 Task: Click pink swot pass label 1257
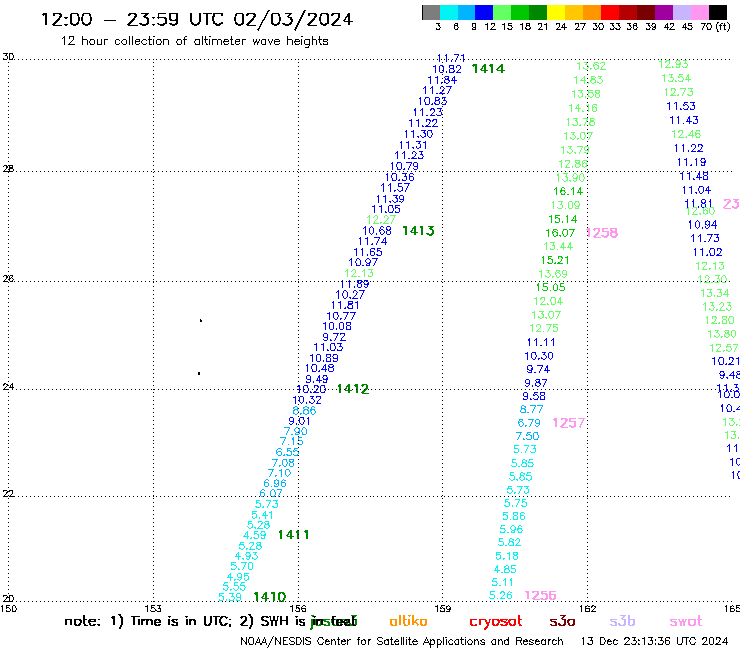569,423
